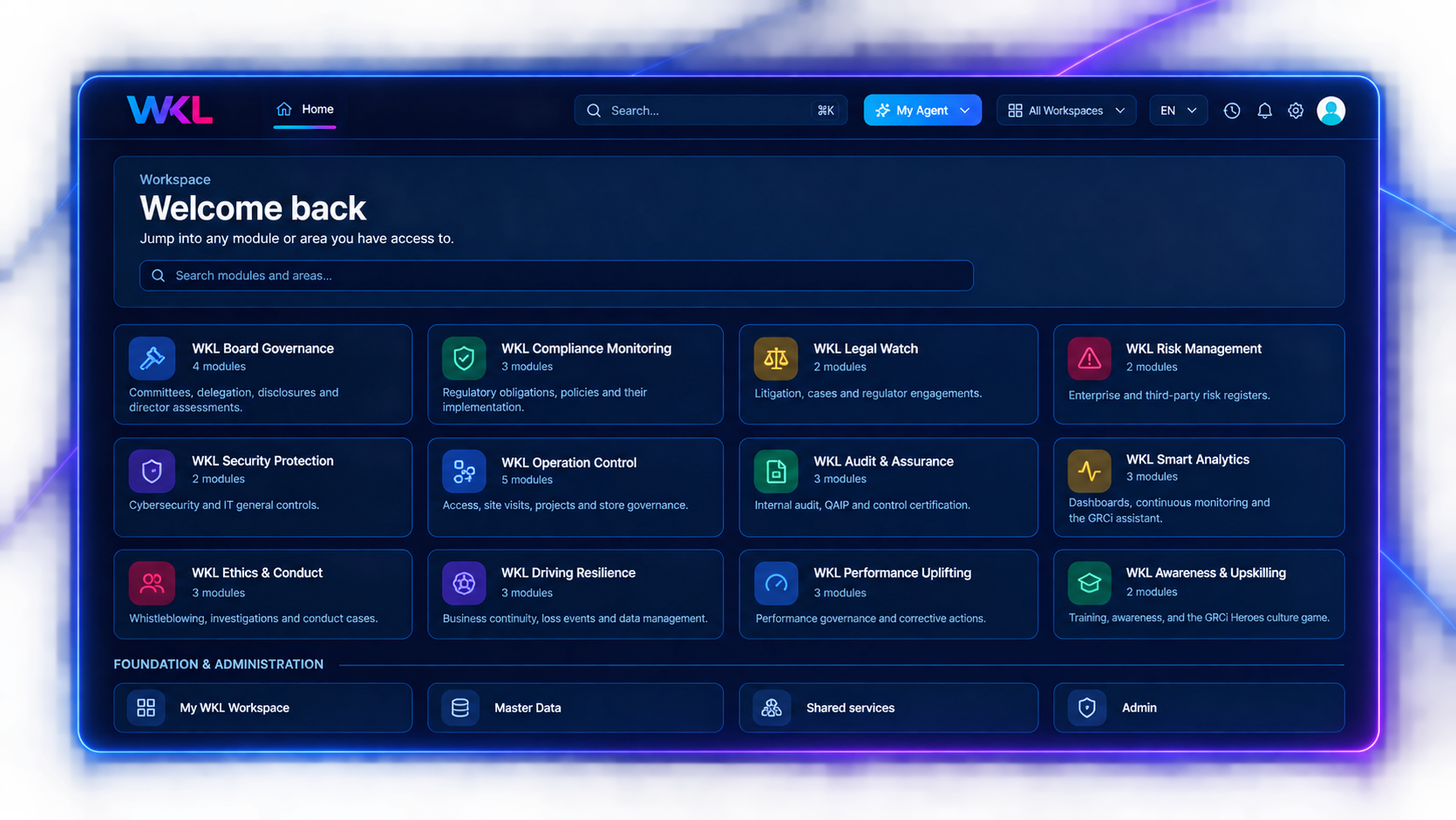Screen dimensions: 1456x820
Task: Open the history clock icon
Action: tap(1231, 111)
